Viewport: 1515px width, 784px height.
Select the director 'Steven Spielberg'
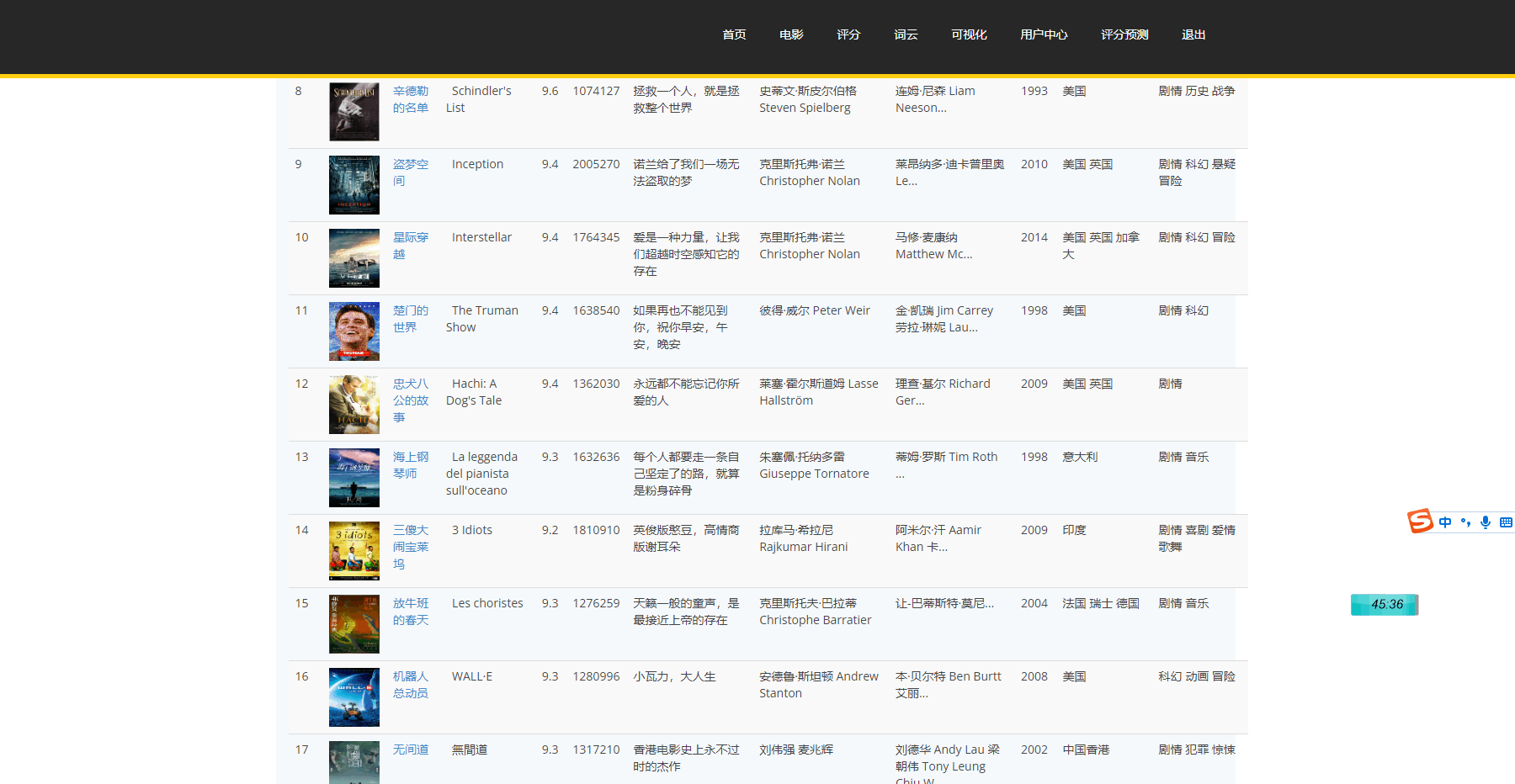point(805,108)
